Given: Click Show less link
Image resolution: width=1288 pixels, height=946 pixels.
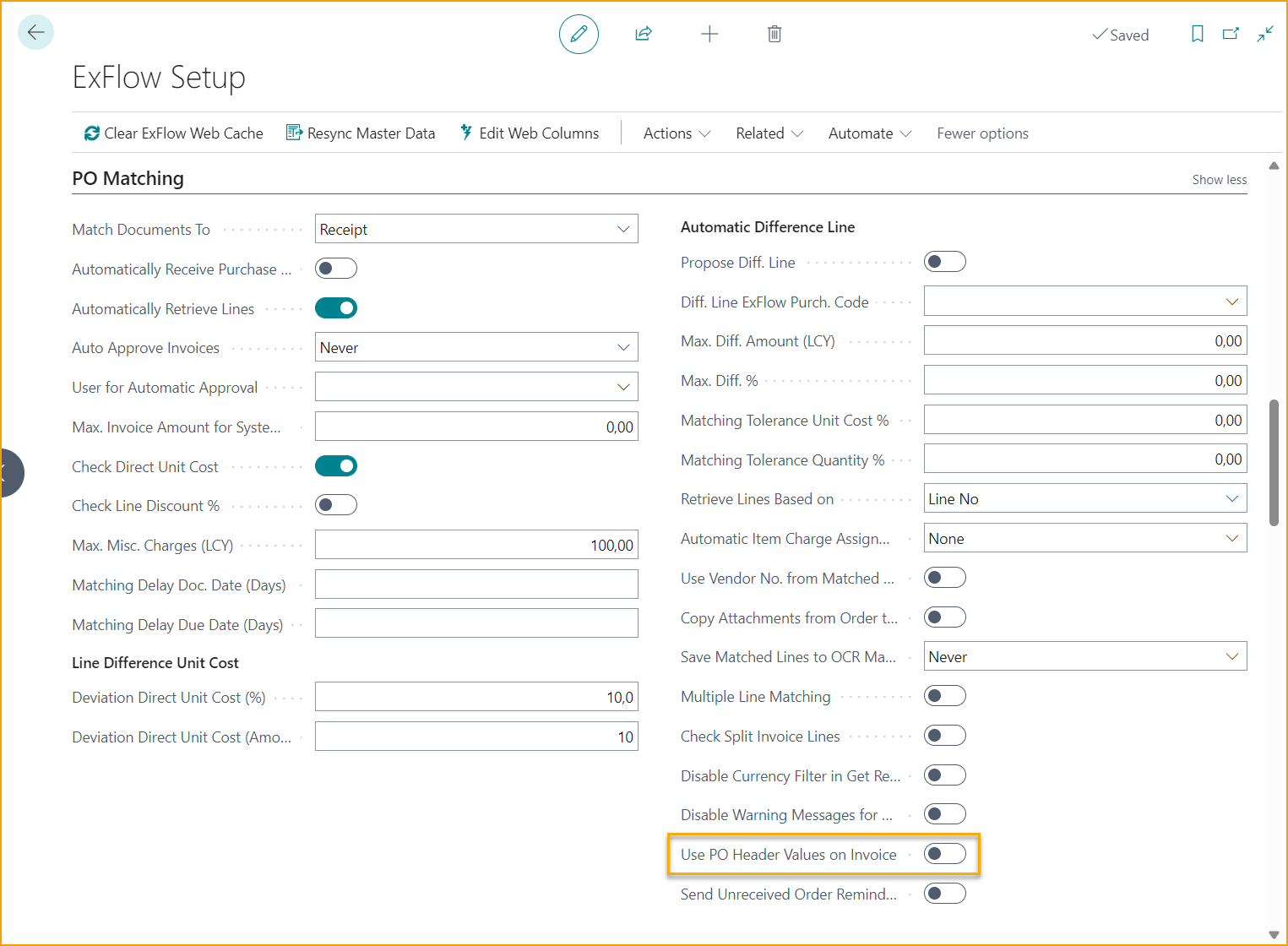Looking at the screenshot, I should (1219, 180).
